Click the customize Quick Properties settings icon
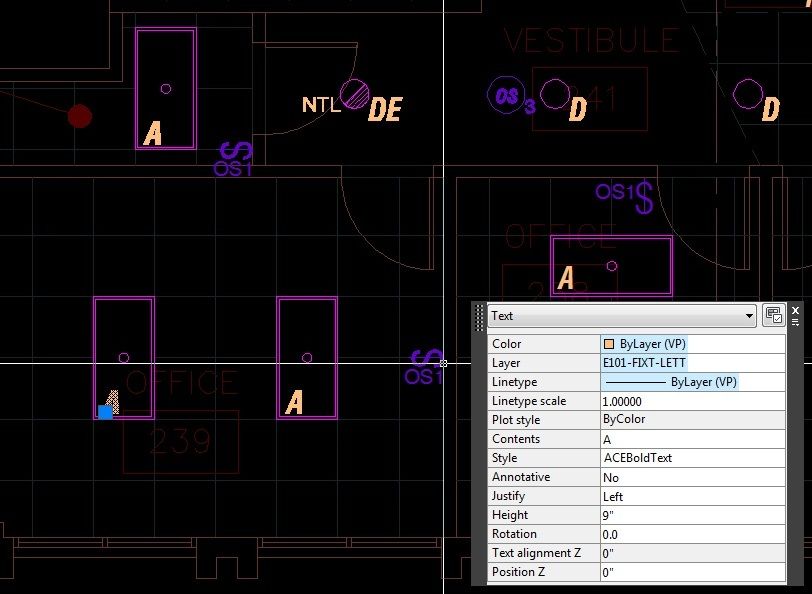Image resolution: width=812 pixels, height=594 pixels. tap(773, 315)
